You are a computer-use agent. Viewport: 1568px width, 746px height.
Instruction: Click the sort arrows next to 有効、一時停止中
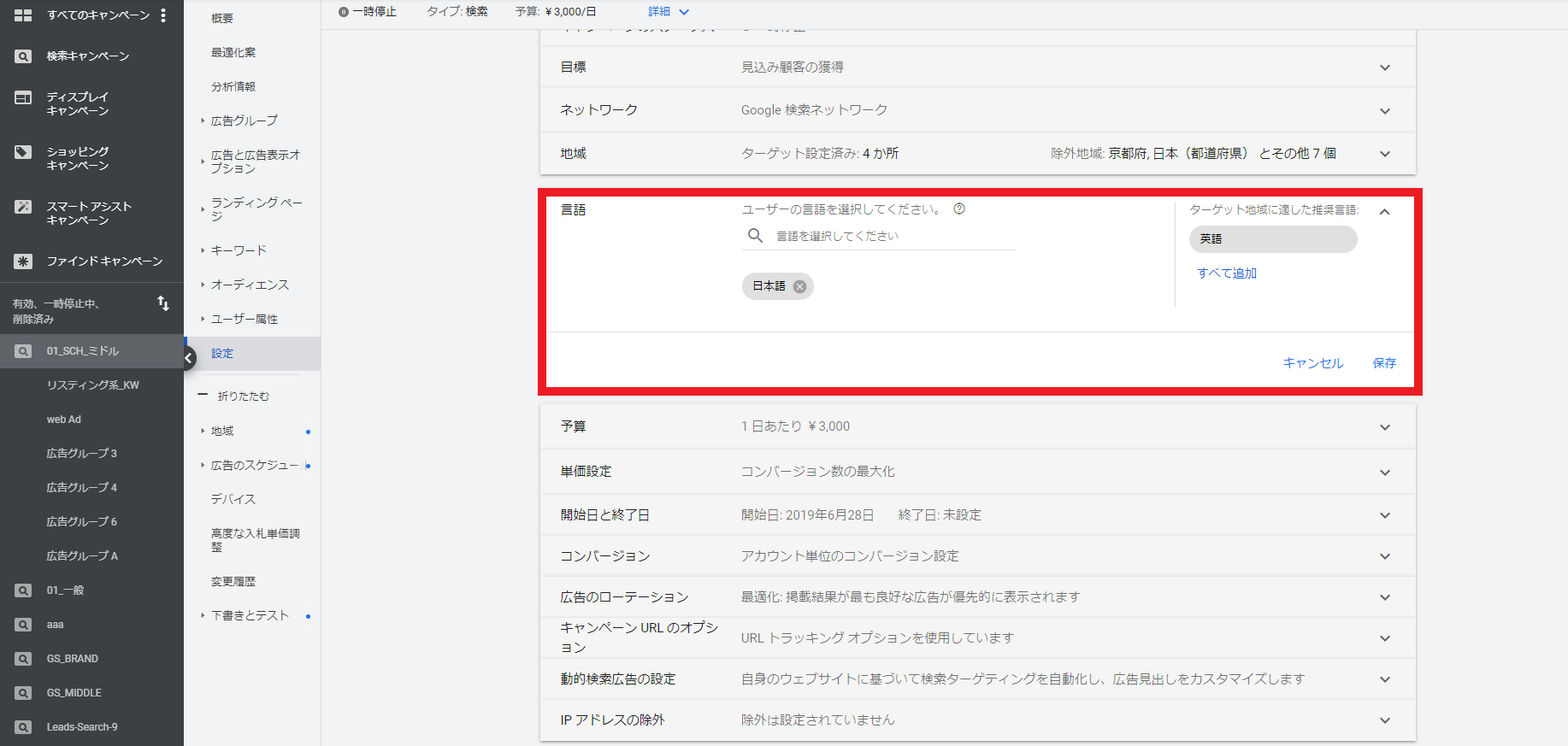point(163,303)
